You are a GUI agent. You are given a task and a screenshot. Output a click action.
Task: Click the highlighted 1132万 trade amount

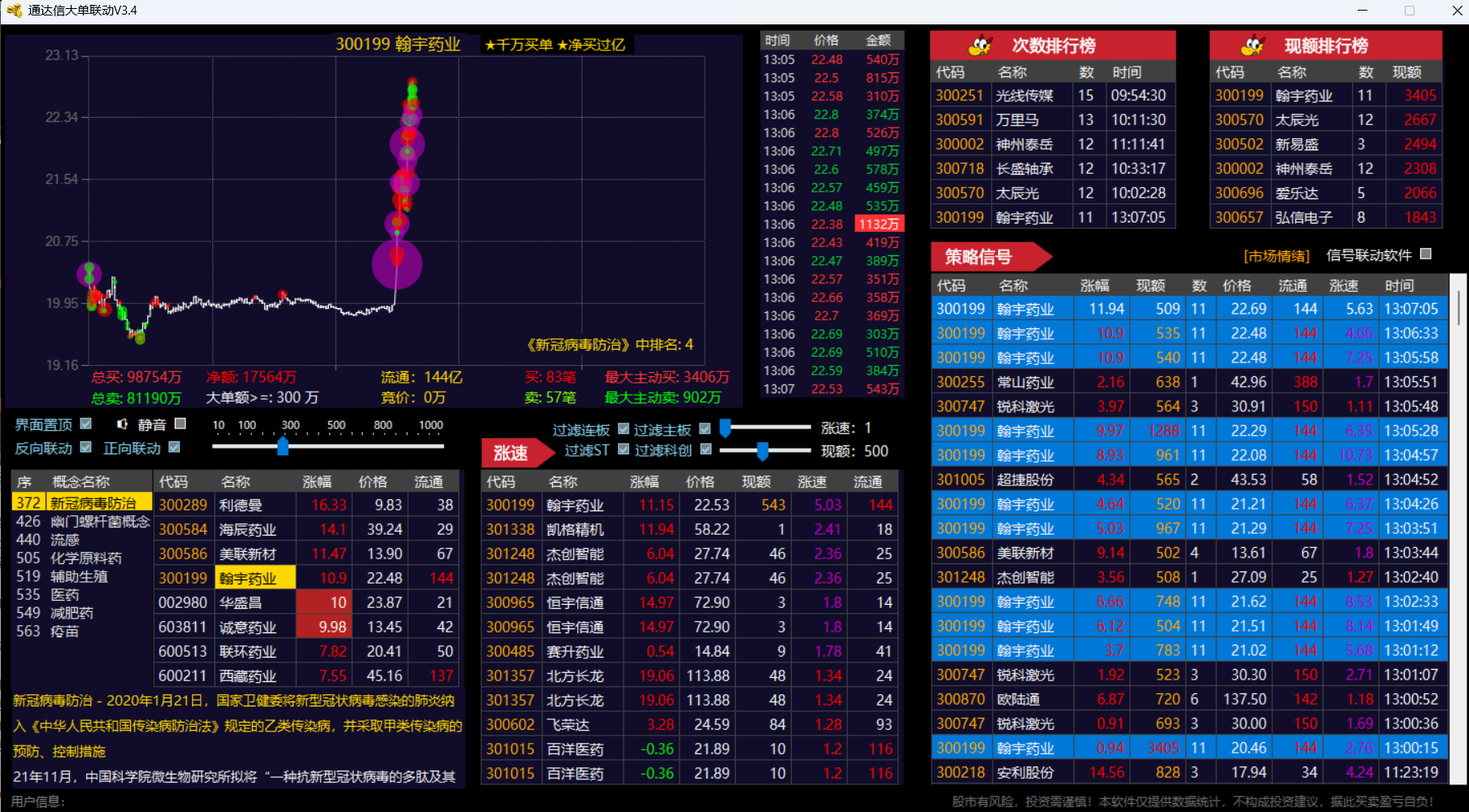click(879, 224)
